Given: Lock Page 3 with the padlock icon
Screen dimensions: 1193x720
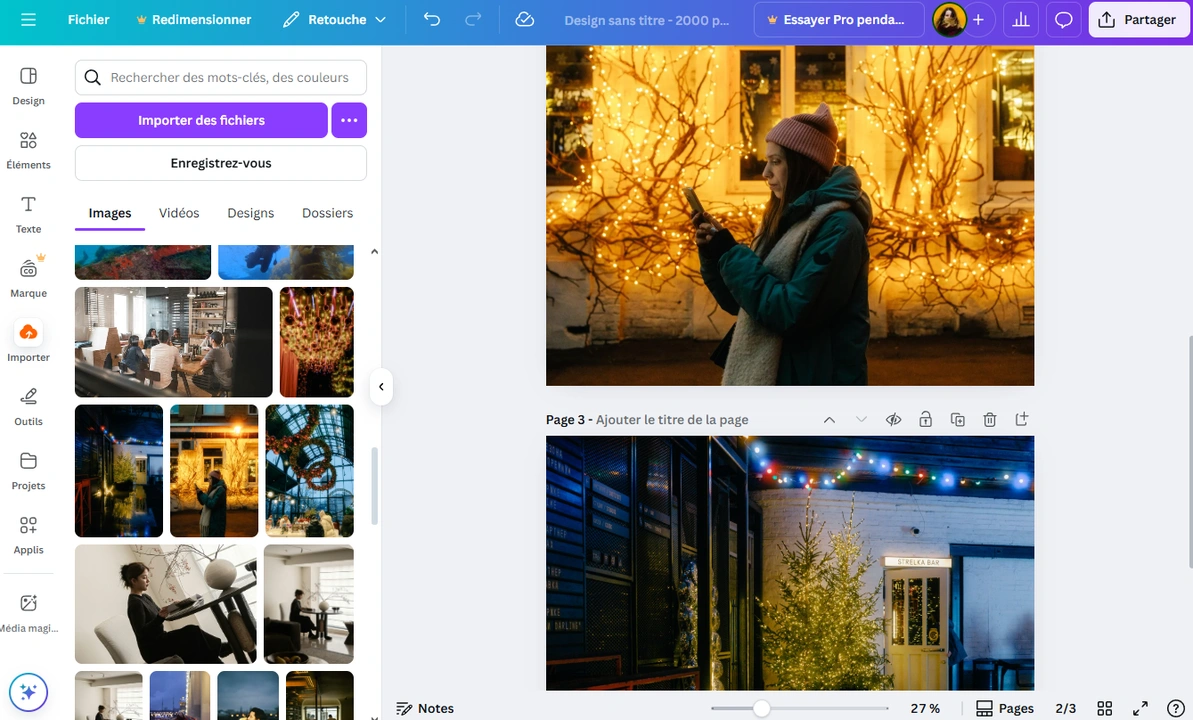Looking at the screenshot, I should (925, 419).
